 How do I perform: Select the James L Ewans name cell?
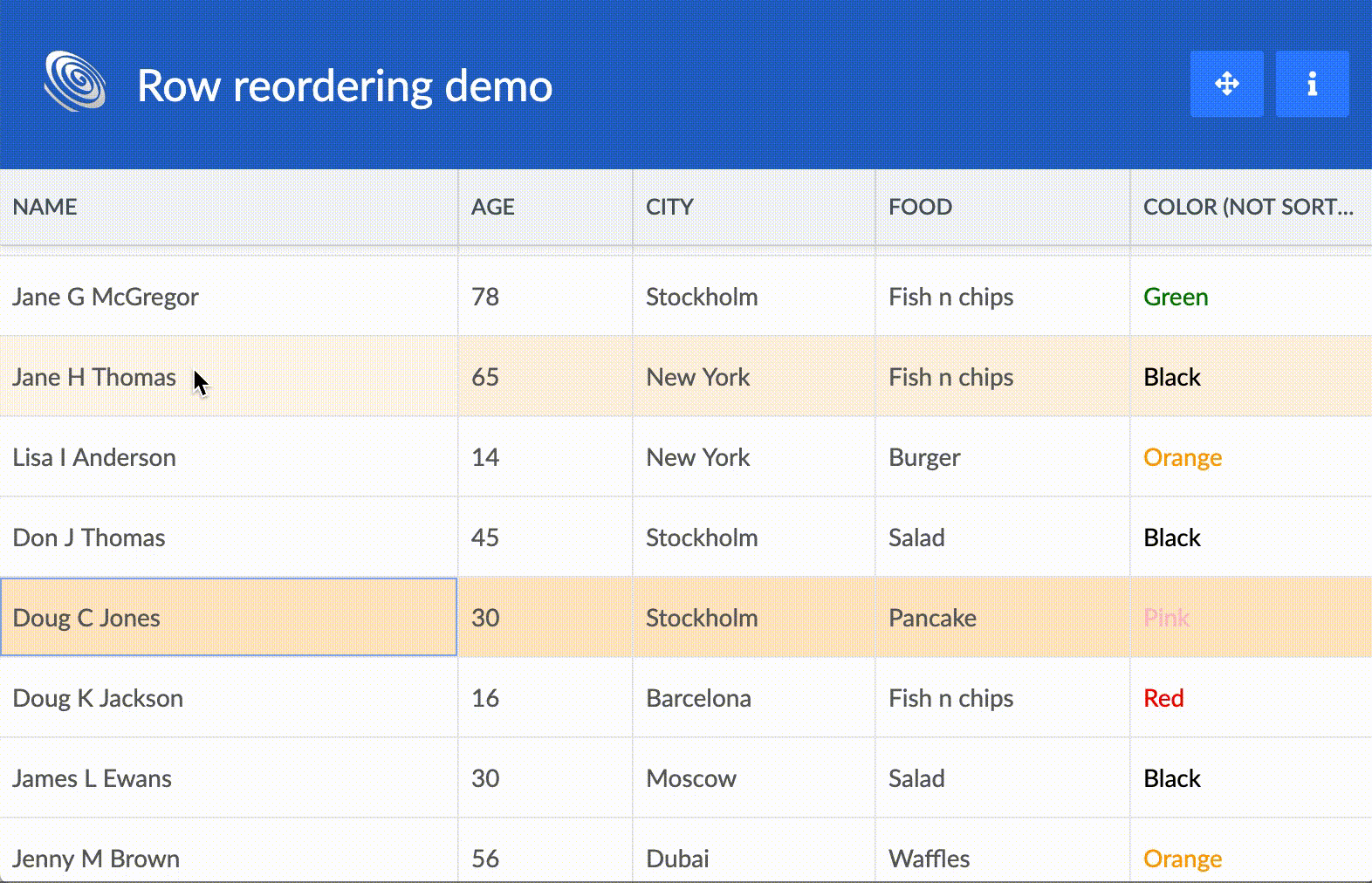[x=92, y=778]
